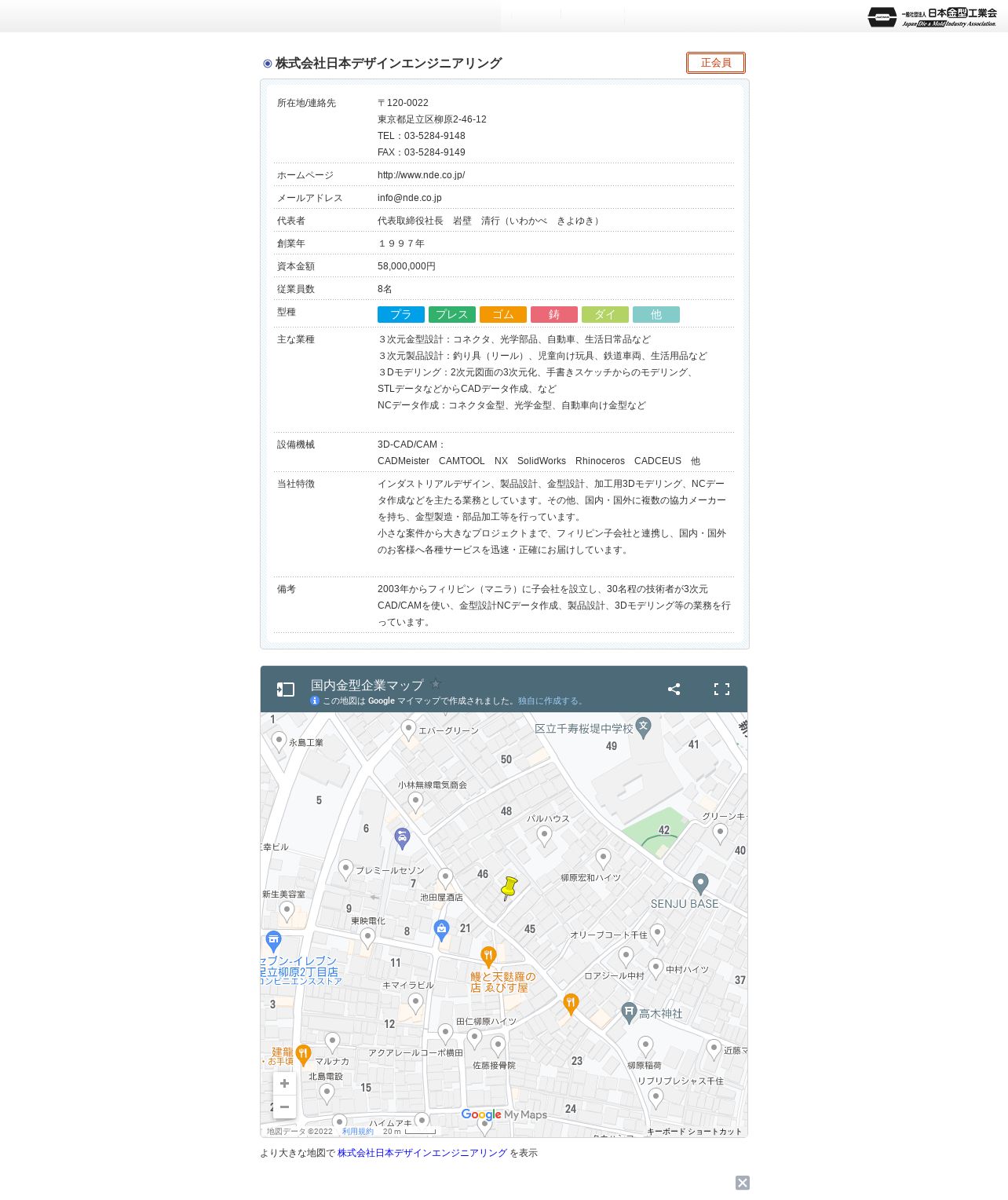
Task: Click the アクアレールコーポ横田 map pin
Action: [445, 1034]
